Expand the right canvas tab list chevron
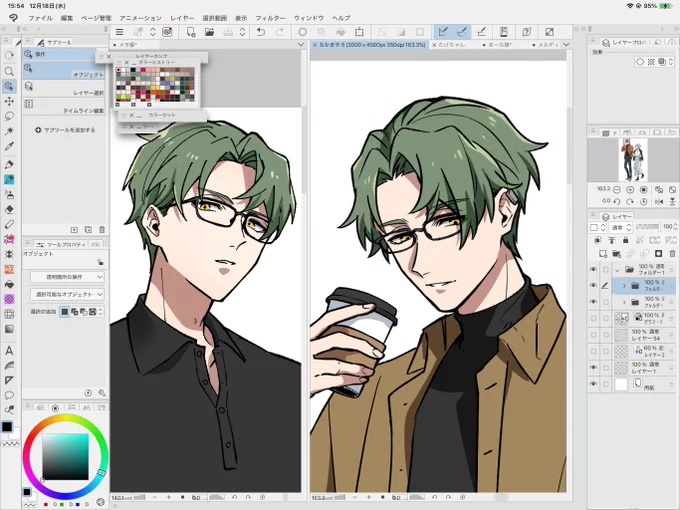680x510 pixels. tap(566, 45)
